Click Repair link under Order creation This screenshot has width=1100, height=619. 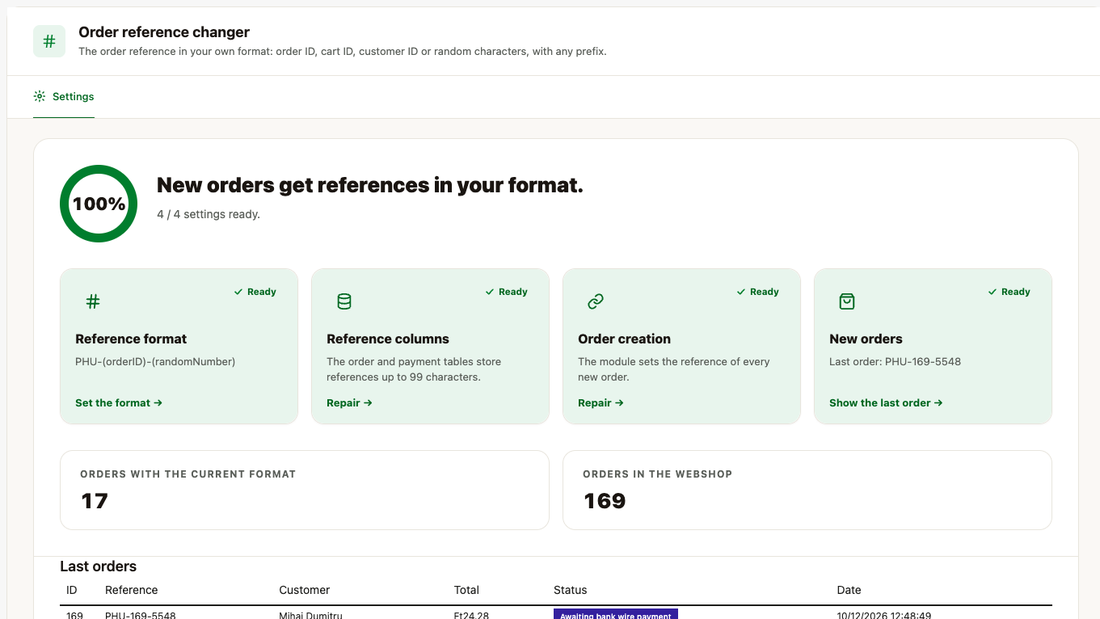601,403
